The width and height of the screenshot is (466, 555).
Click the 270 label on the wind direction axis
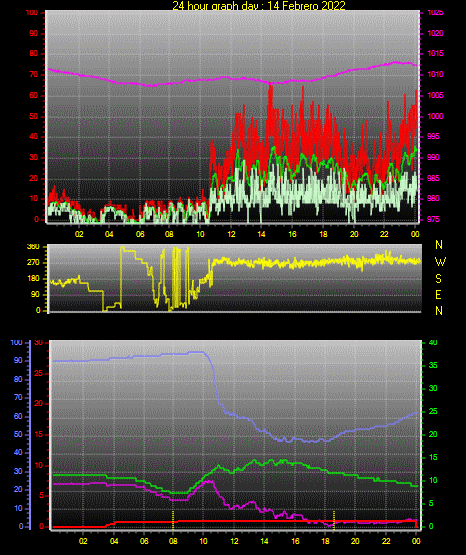click(x=33, y=263)
